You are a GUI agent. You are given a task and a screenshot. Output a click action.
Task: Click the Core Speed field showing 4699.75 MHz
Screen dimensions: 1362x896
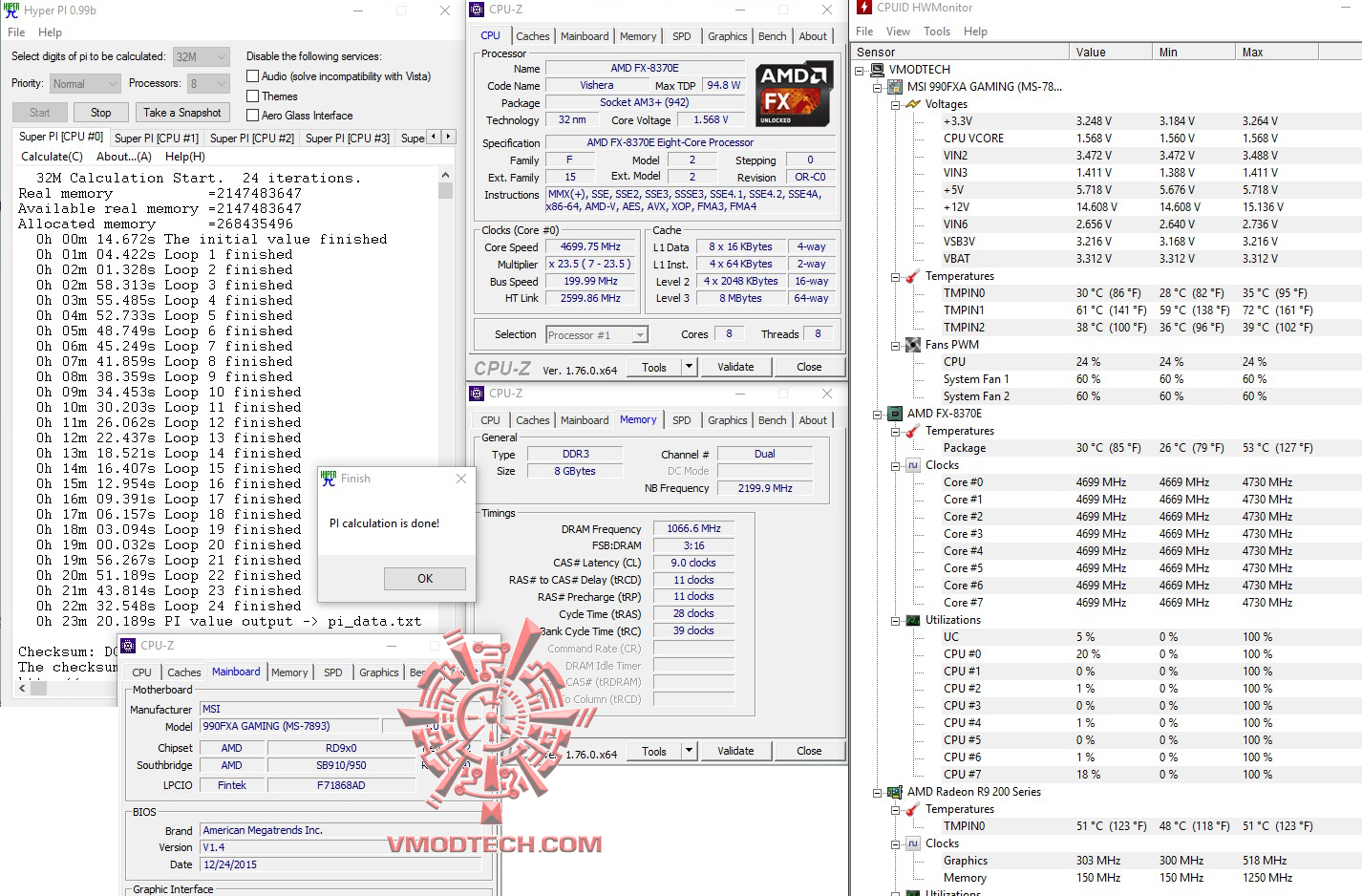(x=590, y=246)
